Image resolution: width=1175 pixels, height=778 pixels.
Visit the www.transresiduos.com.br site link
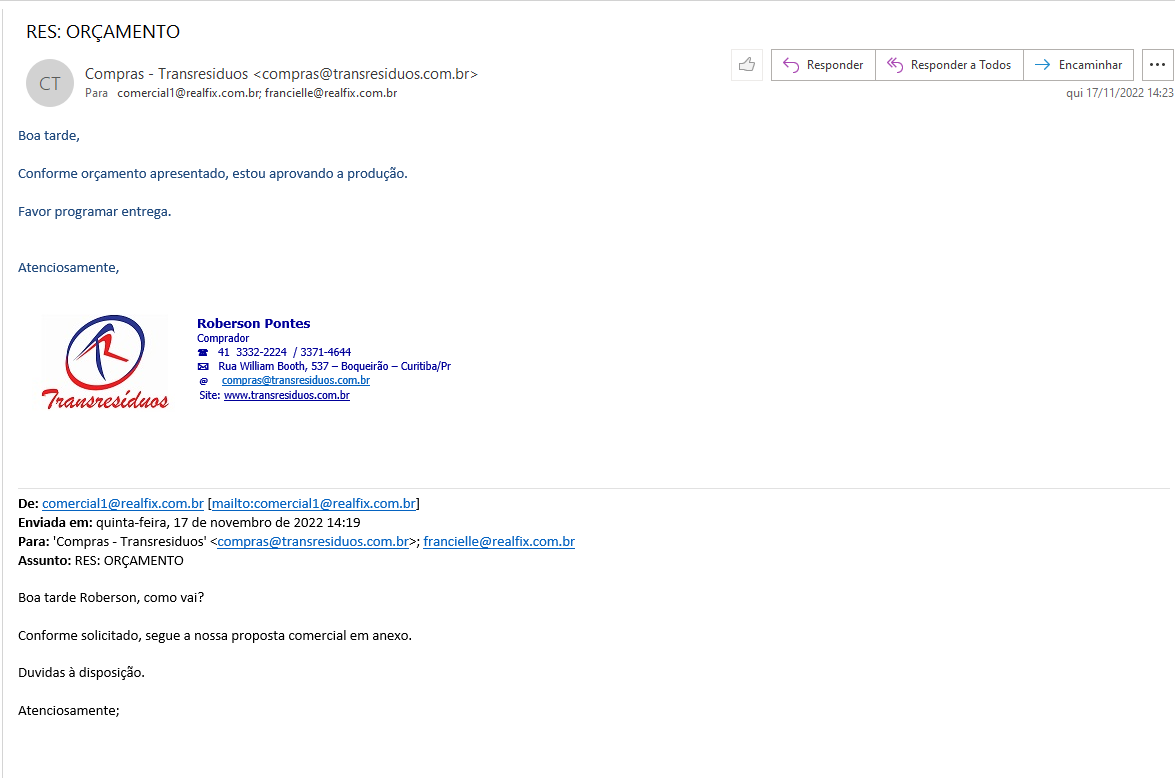[286, 395]
